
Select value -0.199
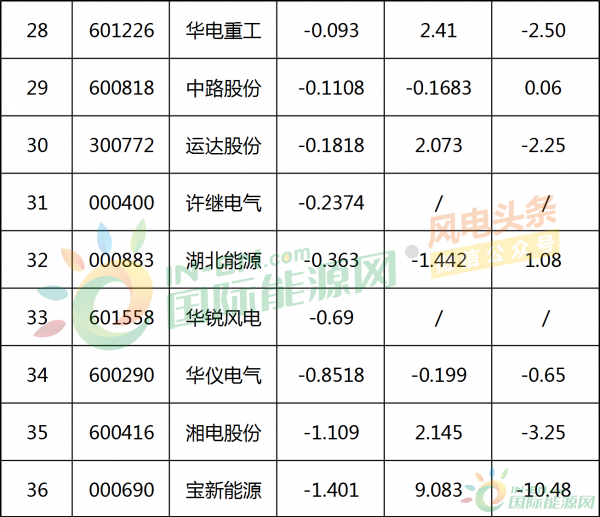tap(439, 375)
